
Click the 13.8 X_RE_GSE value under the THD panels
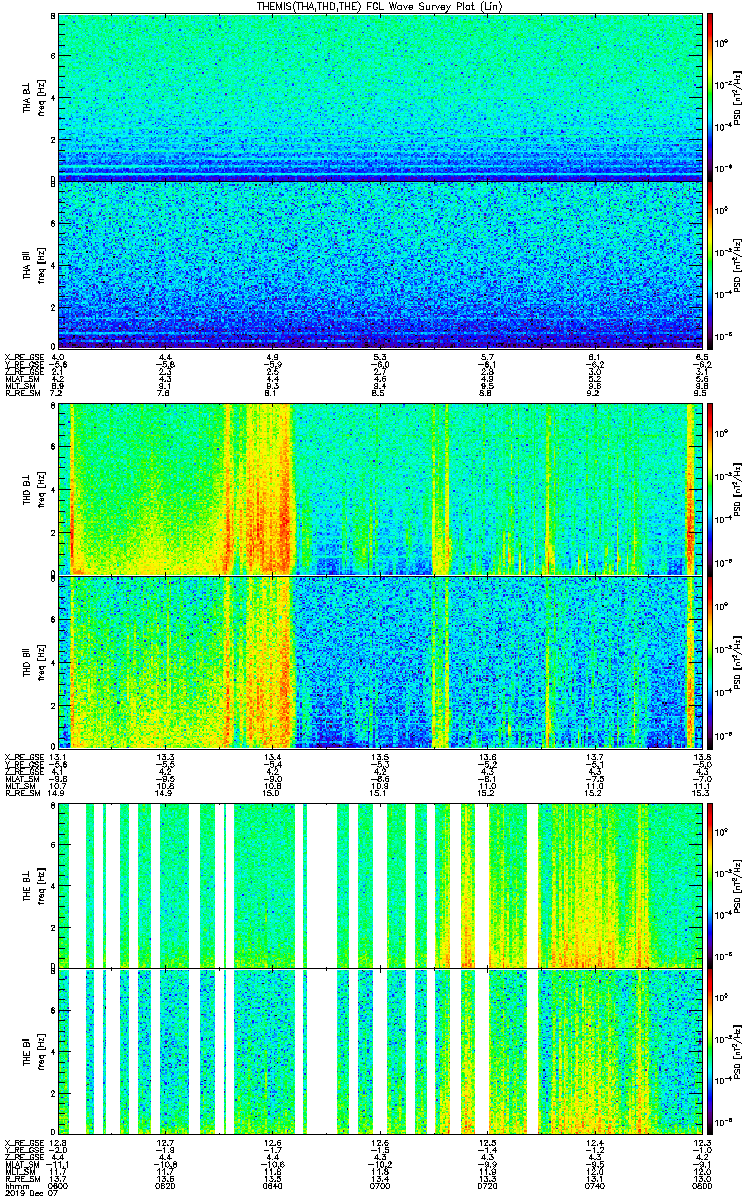pos(703,756)
